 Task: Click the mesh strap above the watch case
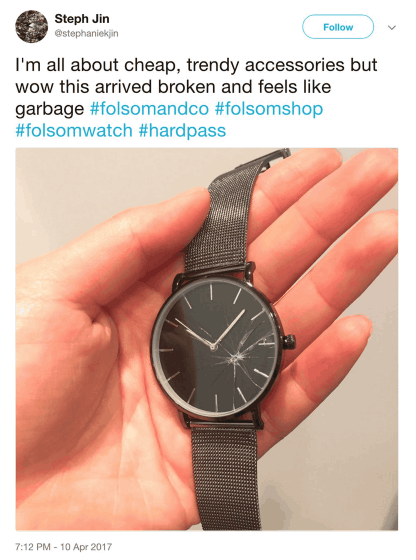pos(229,214)
